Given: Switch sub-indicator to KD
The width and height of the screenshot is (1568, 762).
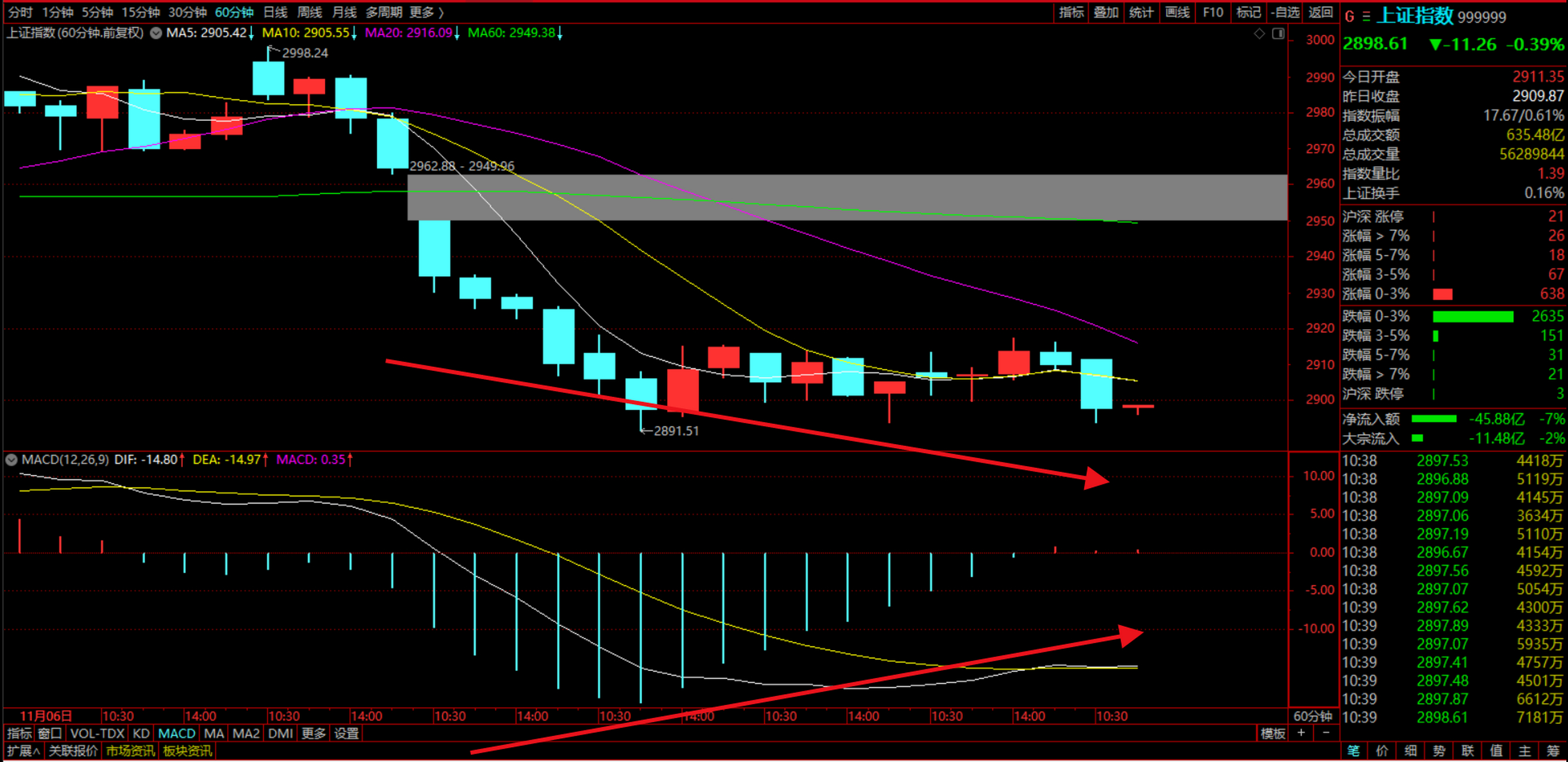Looking at the screenshot, I should (x=141, y=733).
